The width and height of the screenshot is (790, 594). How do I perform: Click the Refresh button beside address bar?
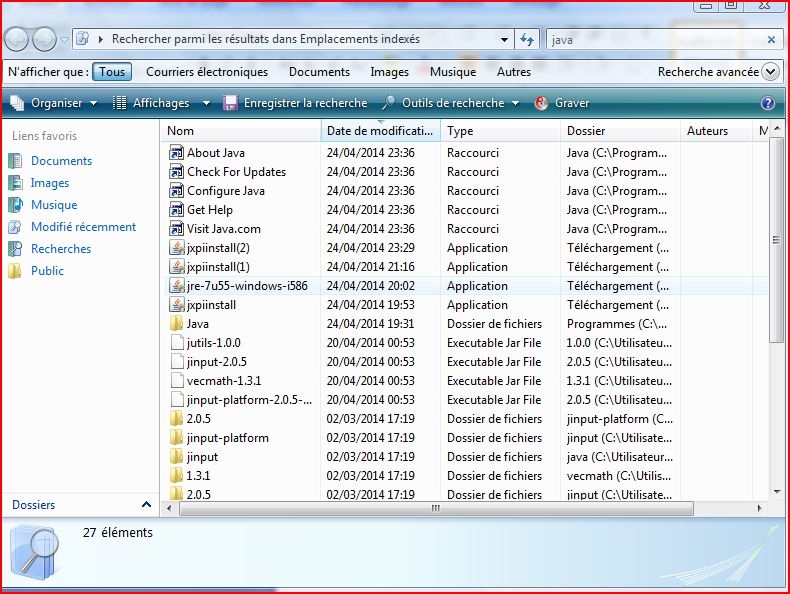(527, 39)
